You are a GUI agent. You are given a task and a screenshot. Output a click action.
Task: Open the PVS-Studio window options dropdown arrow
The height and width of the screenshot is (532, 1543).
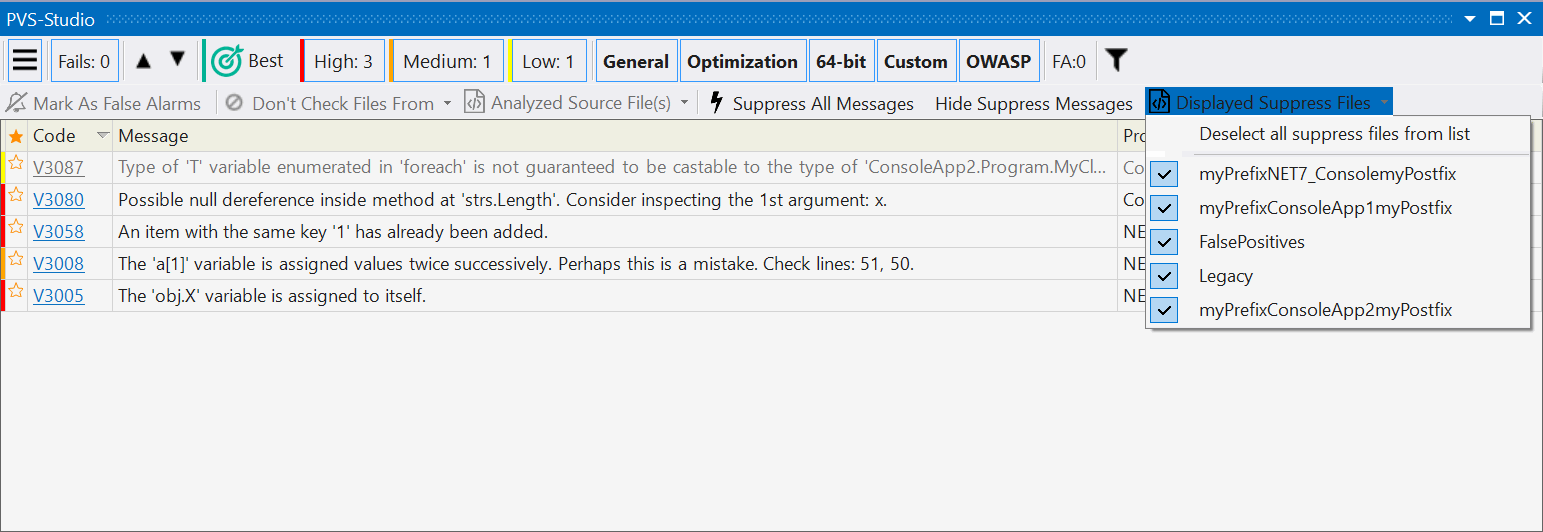pyautogui.click(x=1470, y=18)
